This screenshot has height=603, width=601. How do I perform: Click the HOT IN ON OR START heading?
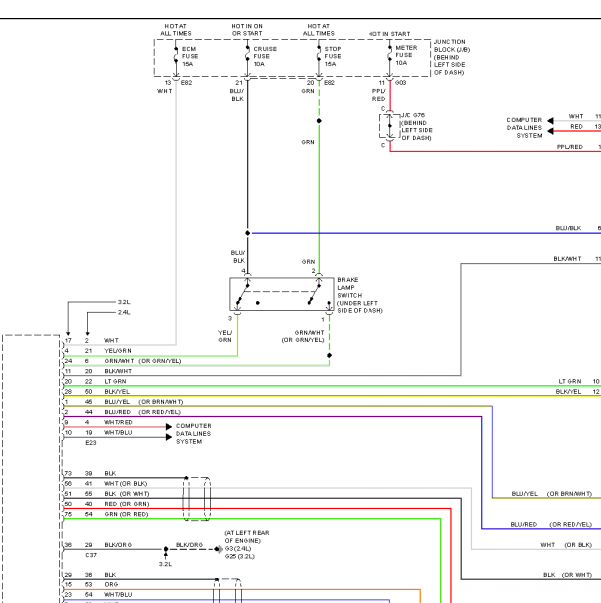click(247, 30)
